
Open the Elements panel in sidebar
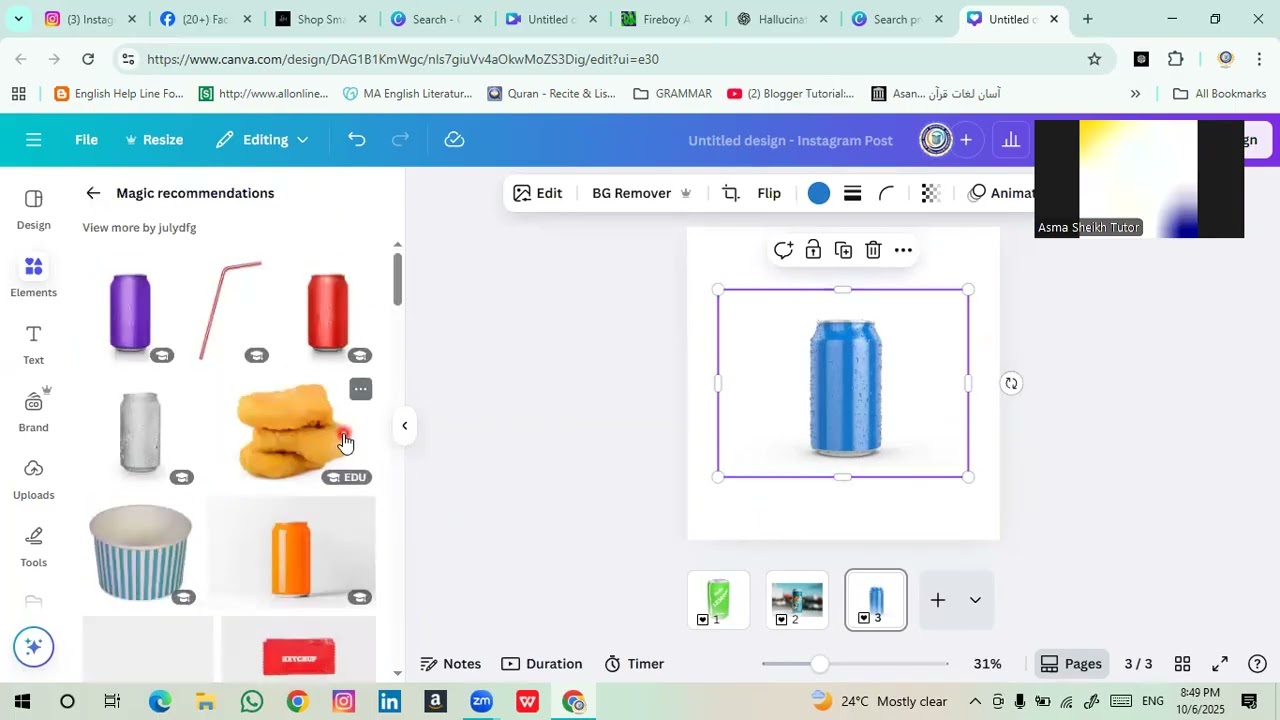pos(33,277)
